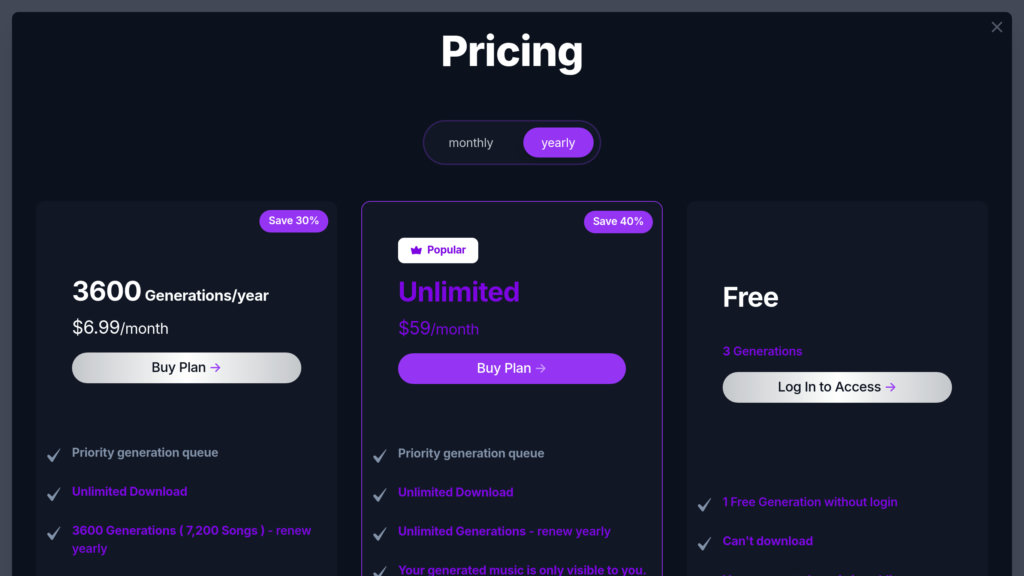The image size is (1024, 576).
Task: Select yearly billing option
Action: (x=558, y=143)
